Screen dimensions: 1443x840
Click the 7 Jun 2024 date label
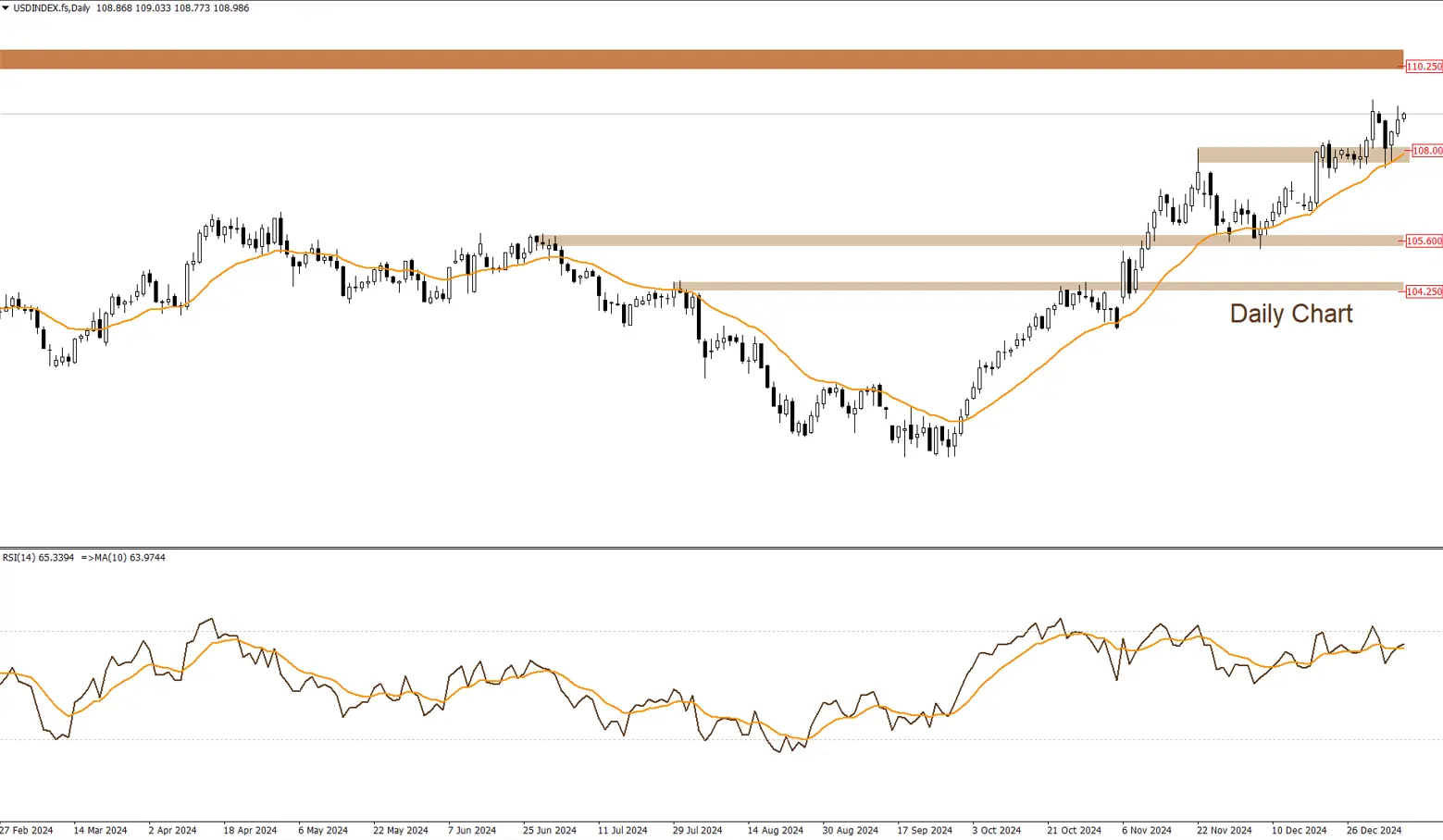474,830
